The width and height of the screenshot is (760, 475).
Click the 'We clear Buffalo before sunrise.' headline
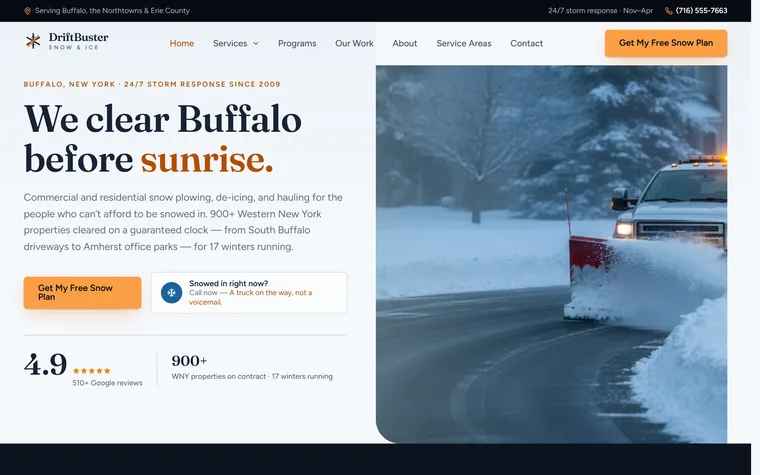(162, 139)
